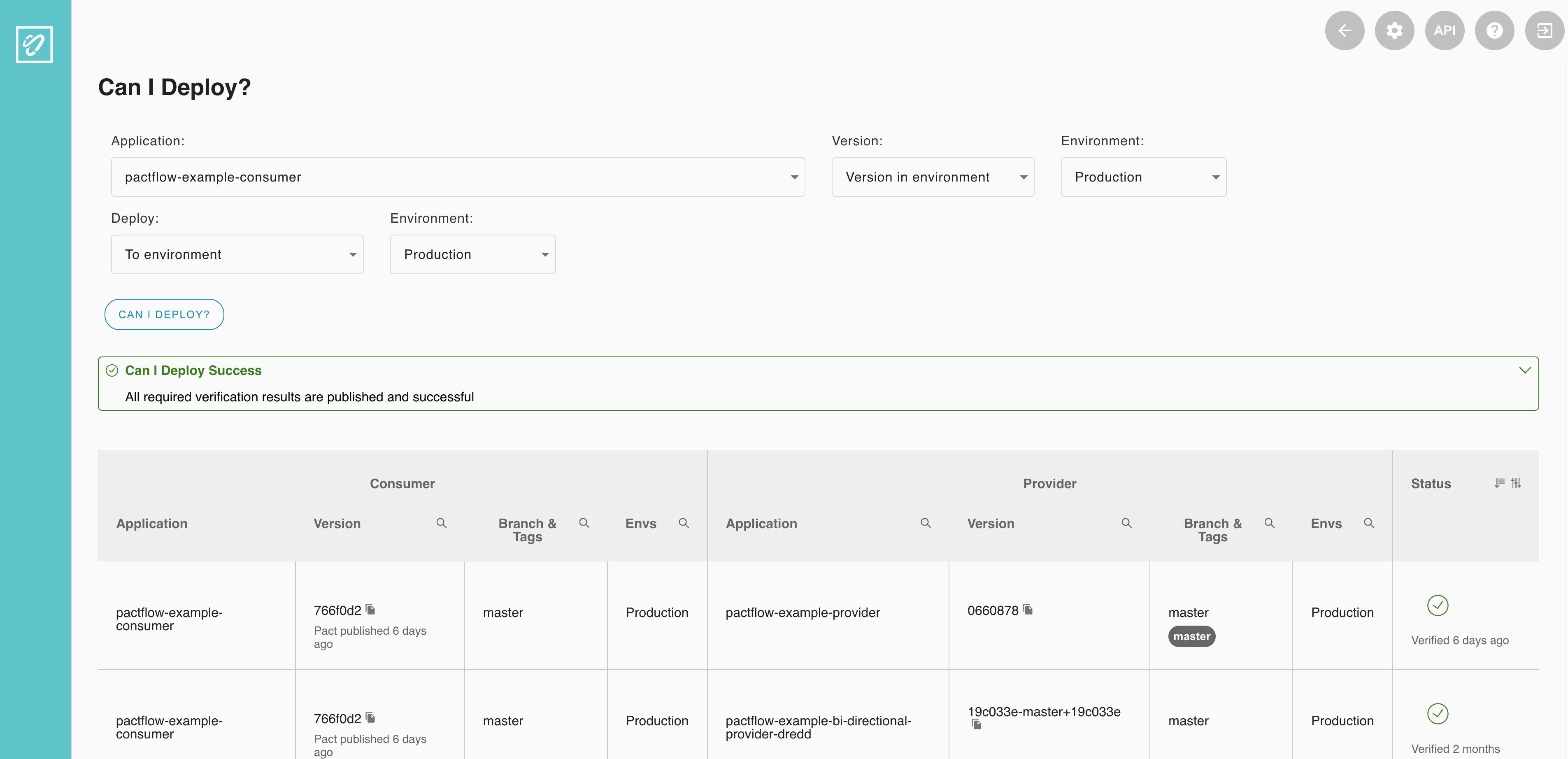
Task: Click the verified checkmark for pactflow-example-provider
Action: coord(1438,605)
